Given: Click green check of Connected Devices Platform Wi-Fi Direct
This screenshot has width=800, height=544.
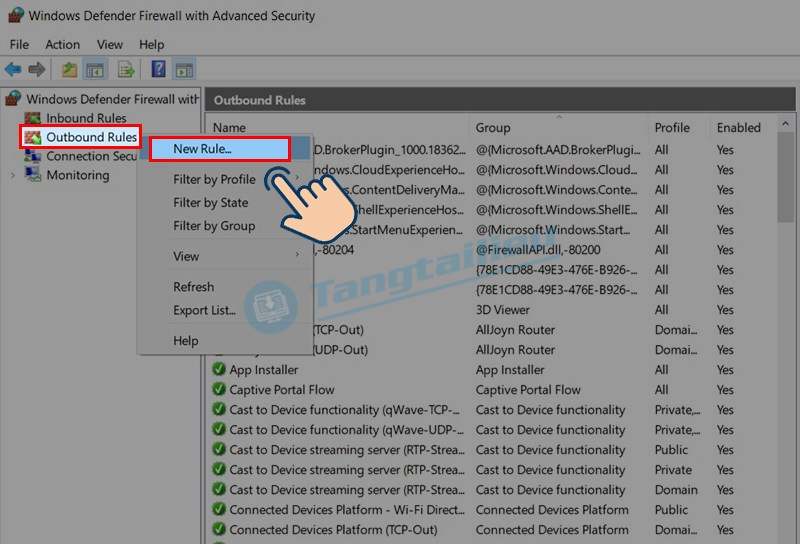Looking at the screenshot, I should (x=219, y=509).
